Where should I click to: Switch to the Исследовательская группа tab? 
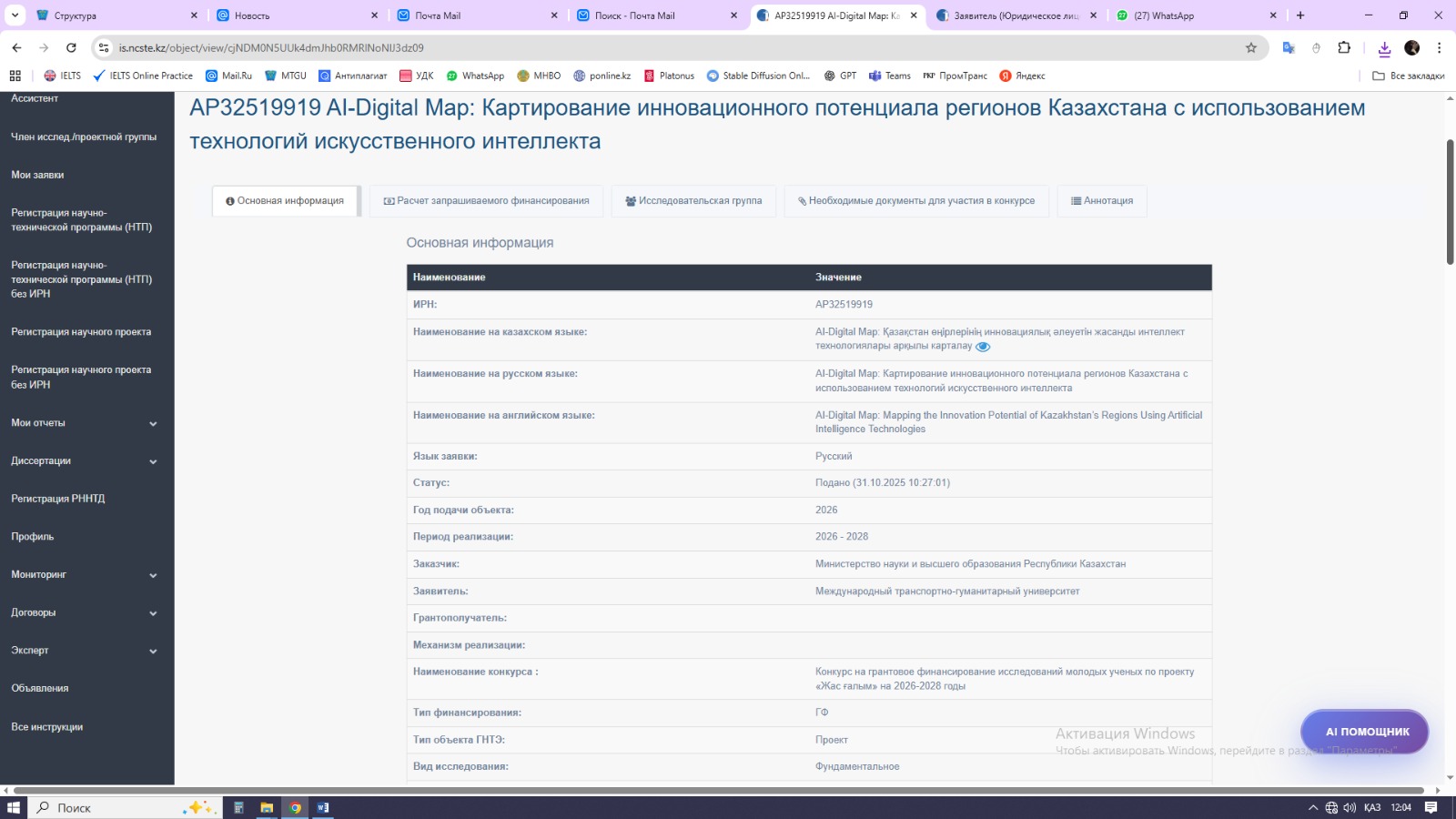coord(693,201)
